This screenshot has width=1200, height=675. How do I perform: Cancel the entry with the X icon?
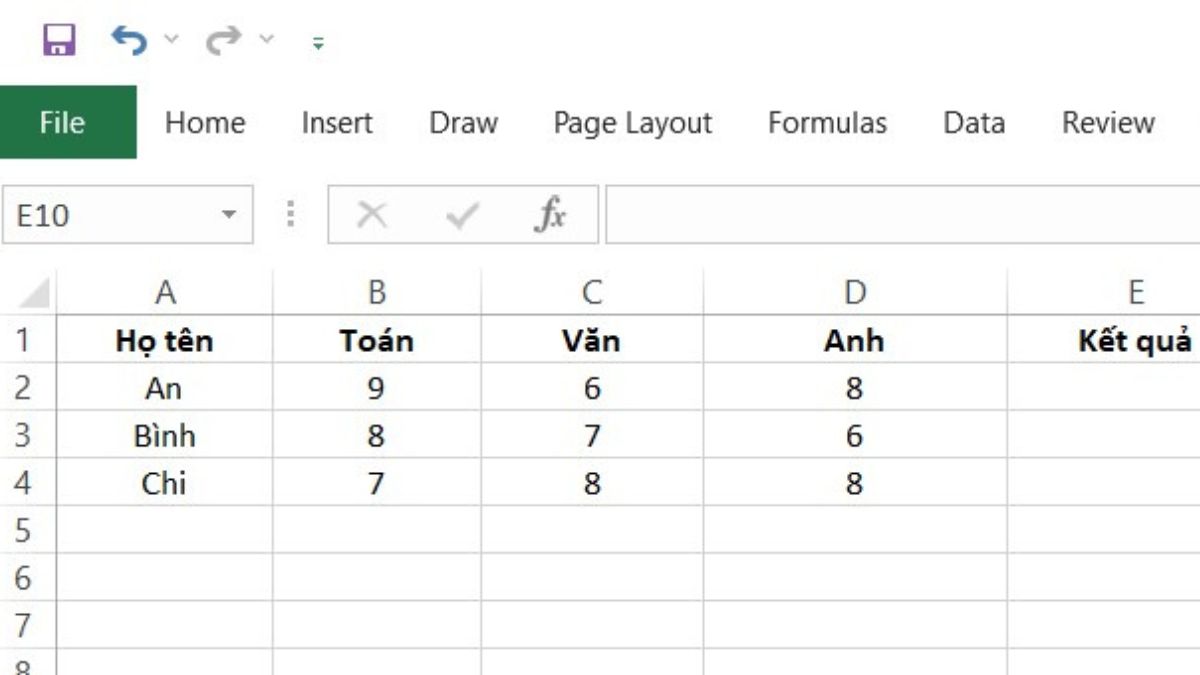click(373, 215)
